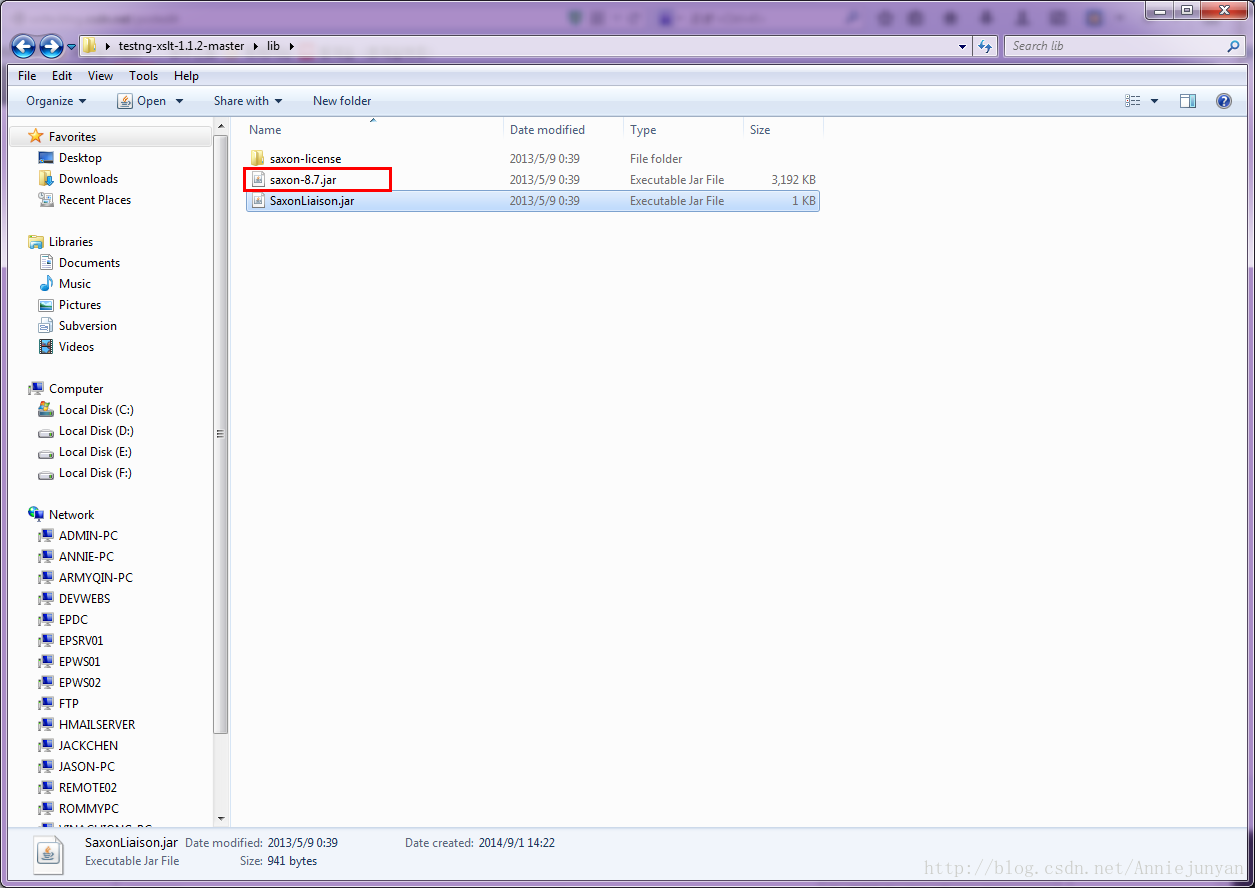This screenshot has height=888, width=1255.
Task: Click the Downloads folder icon
Action: pyautogui.click(x=46, y=178)
